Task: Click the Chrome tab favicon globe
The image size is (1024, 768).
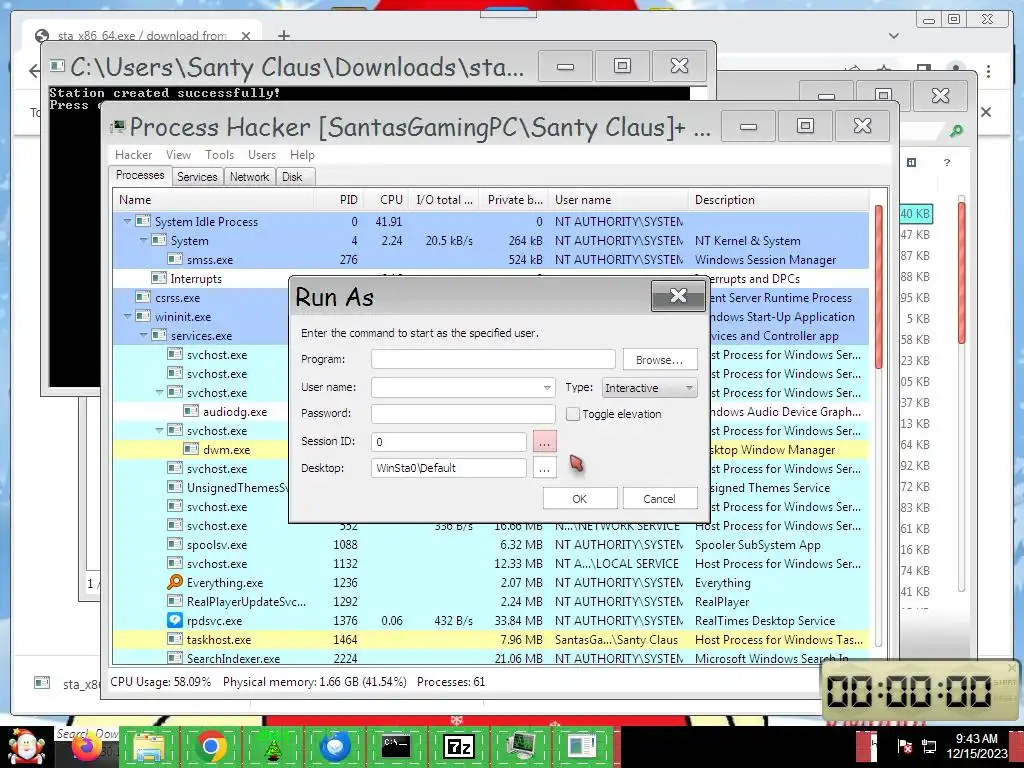Action: click(x=42, y=36)
